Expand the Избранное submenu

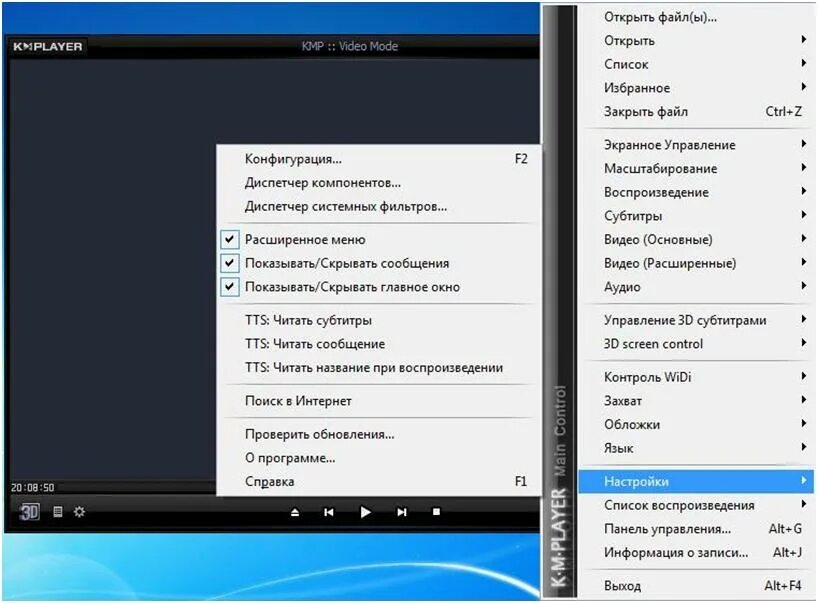pyautogui.click(x=696, y=88)
